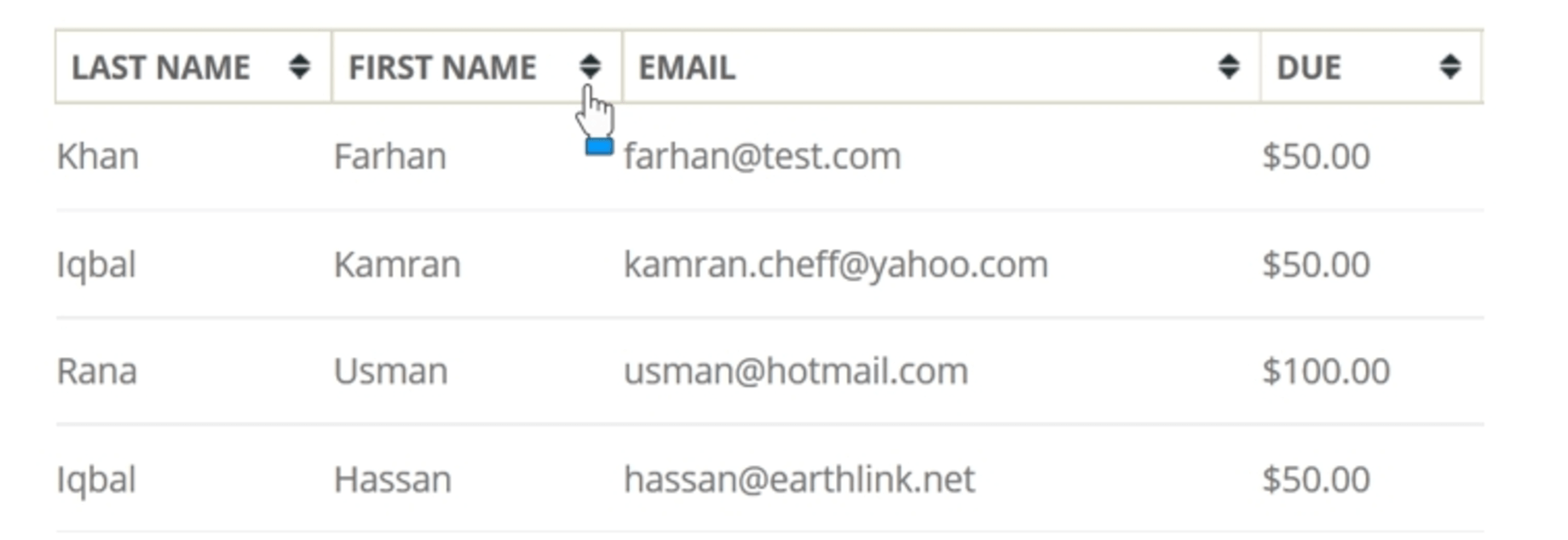Click the hassan@earthlink.net email address
The image size is (1568, 540).
tap(798, 480)
